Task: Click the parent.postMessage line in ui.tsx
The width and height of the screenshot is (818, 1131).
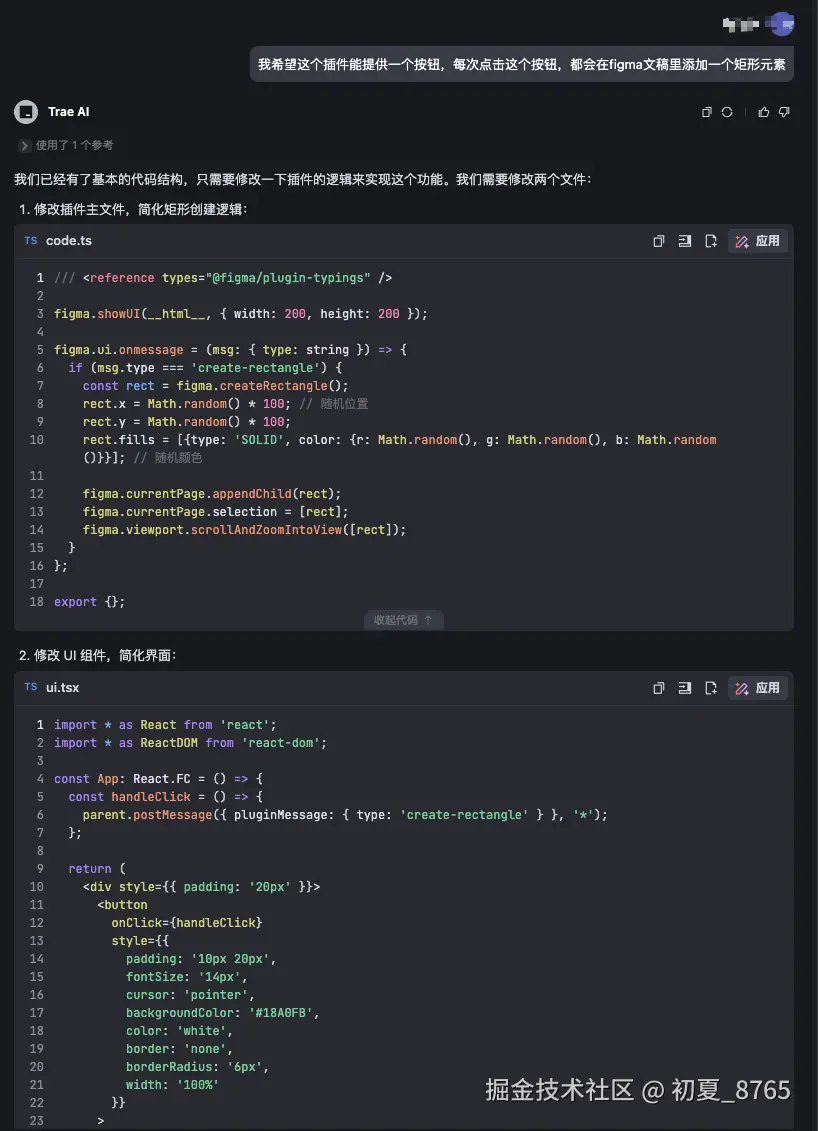Action: click(x=345, y=814)
